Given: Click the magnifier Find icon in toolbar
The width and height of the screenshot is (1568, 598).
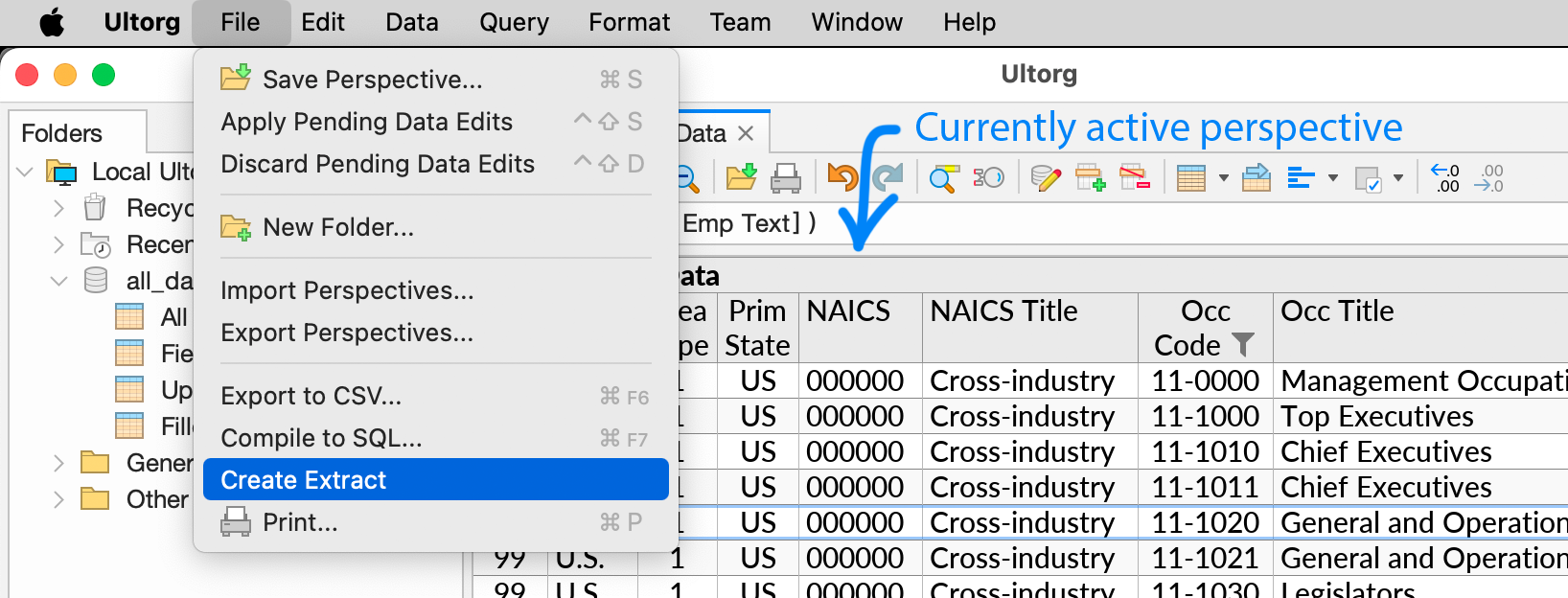Looking at the screenshot, I should 944,177.
